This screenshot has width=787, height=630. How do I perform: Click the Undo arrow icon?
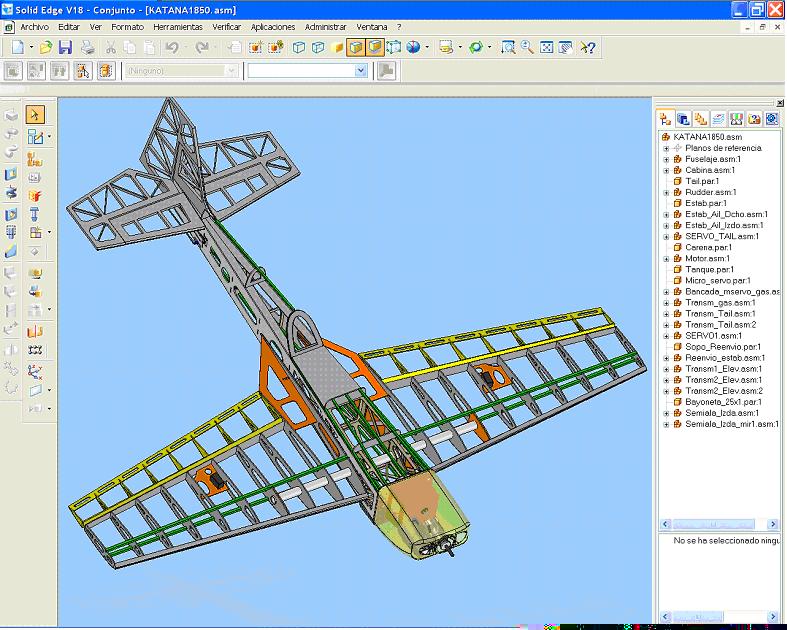[172, 47]
